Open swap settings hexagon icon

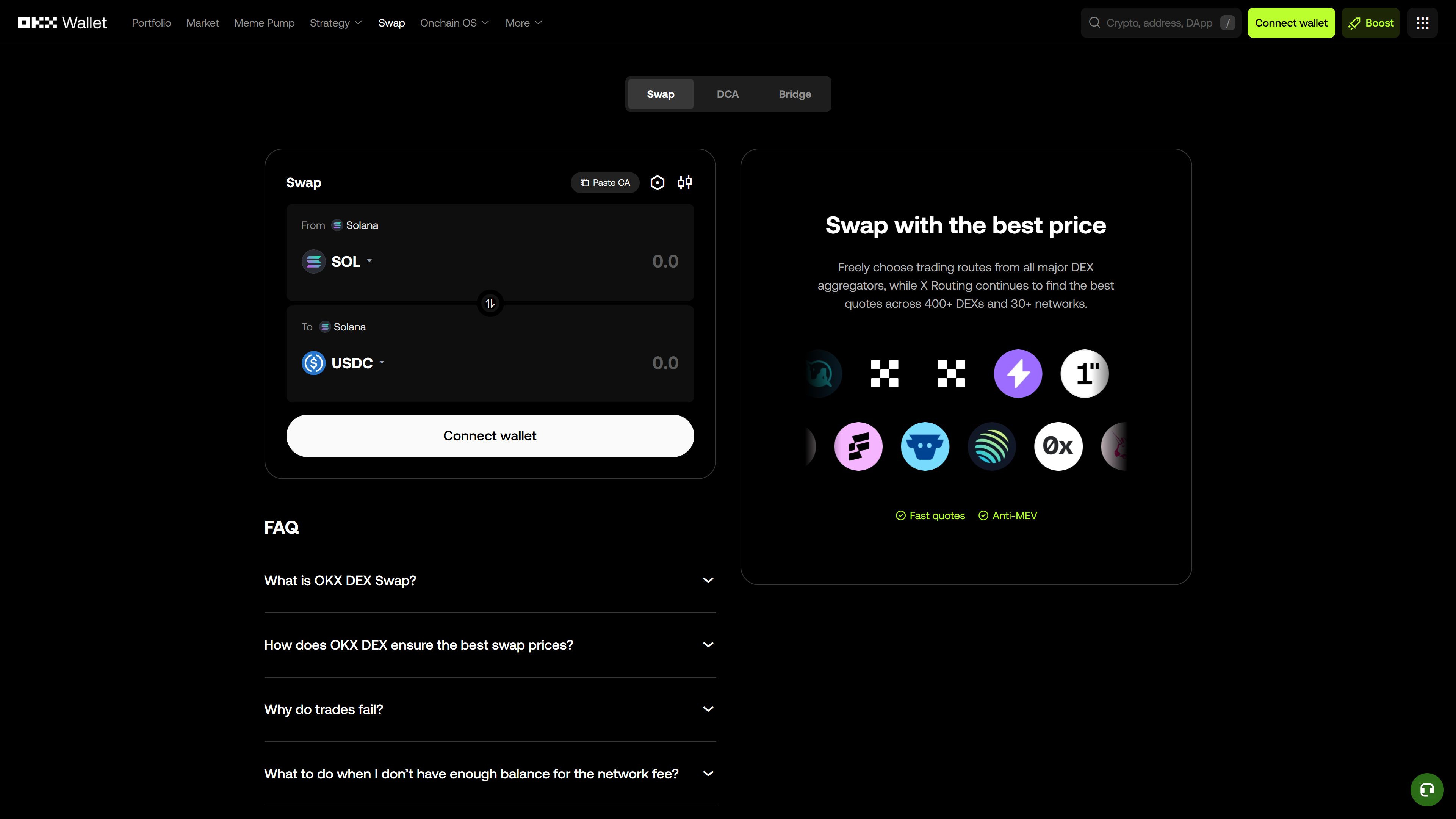click(658, 183)
